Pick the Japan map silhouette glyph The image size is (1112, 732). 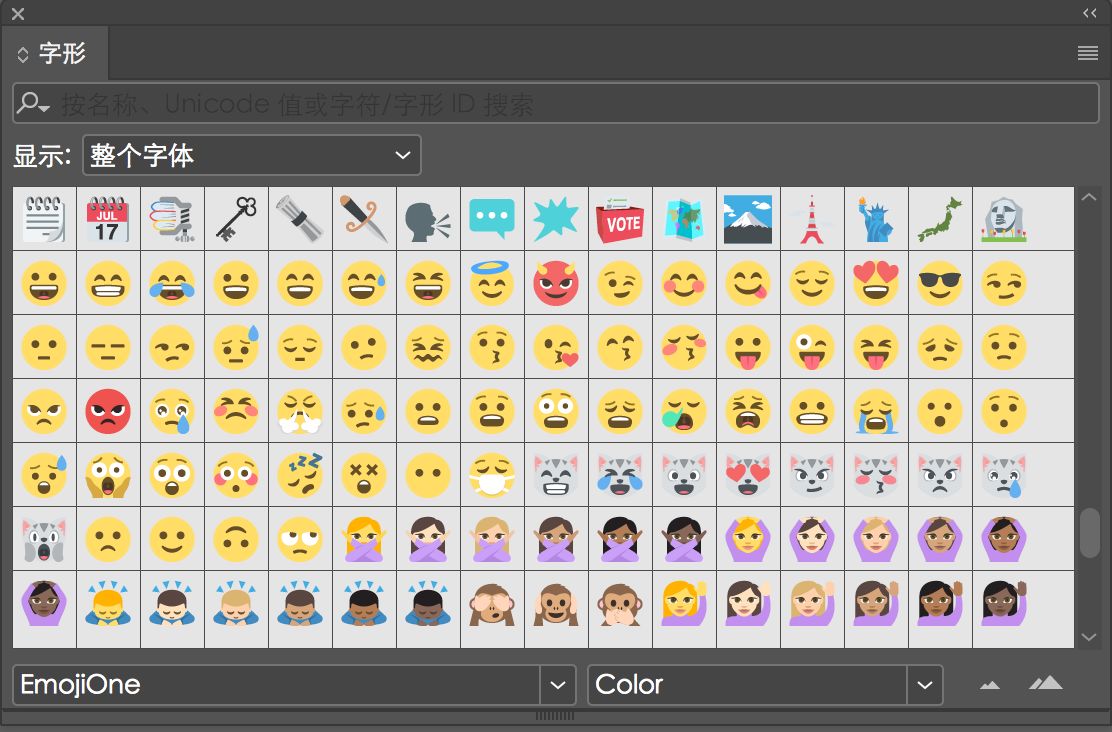[940, 218]
